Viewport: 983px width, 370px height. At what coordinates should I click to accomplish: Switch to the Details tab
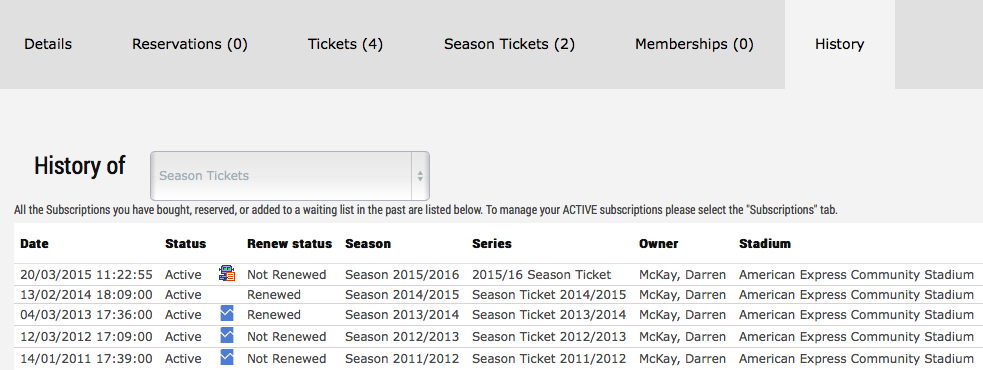pos(48,45)
